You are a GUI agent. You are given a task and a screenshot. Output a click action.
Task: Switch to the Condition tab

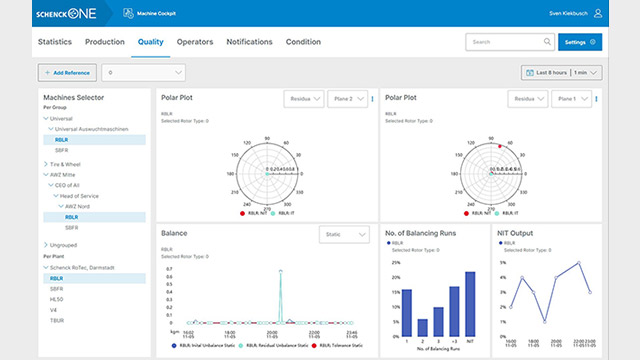point(303,42)
